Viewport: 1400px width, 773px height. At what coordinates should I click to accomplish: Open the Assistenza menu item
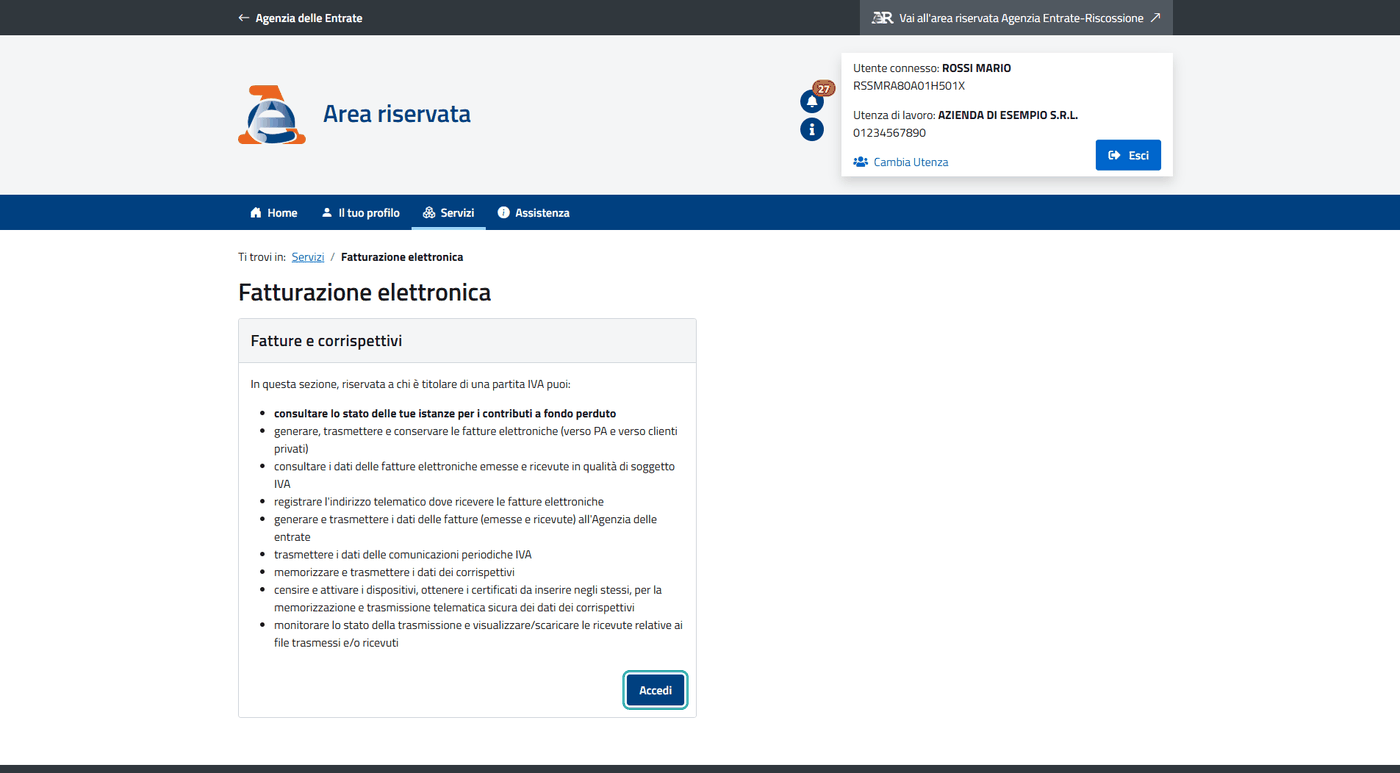(534, 213)
